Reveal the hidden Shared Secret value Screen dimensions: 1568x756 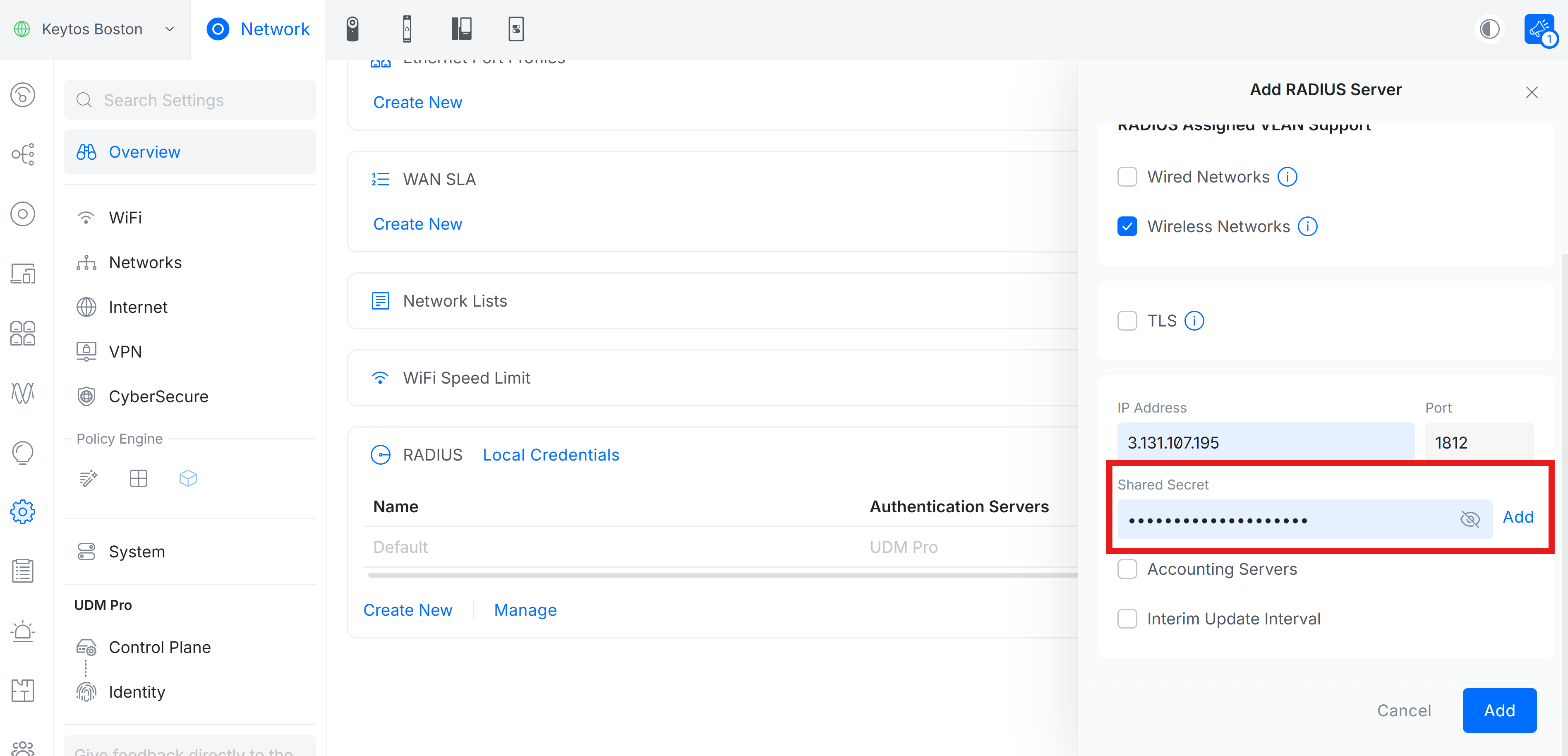click(1471, 519)
